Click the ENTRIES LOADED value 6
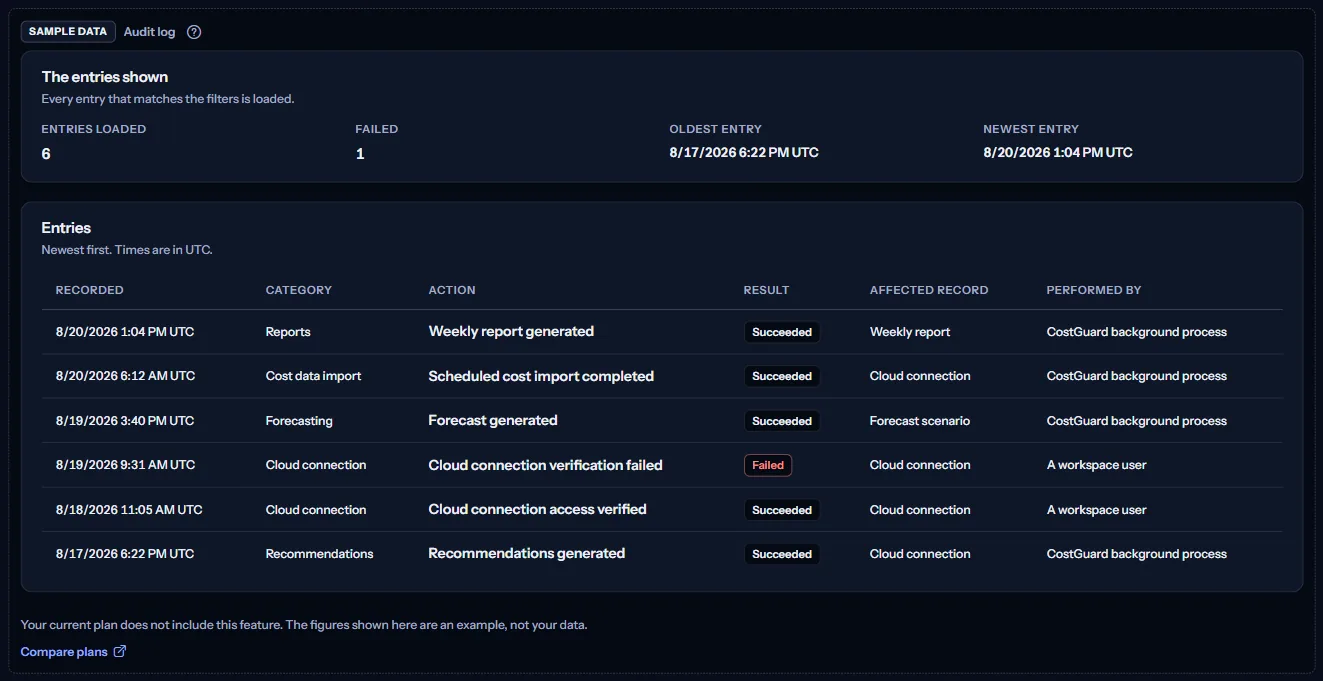Screen dimensions: 1323x681 tap(46, 154)
